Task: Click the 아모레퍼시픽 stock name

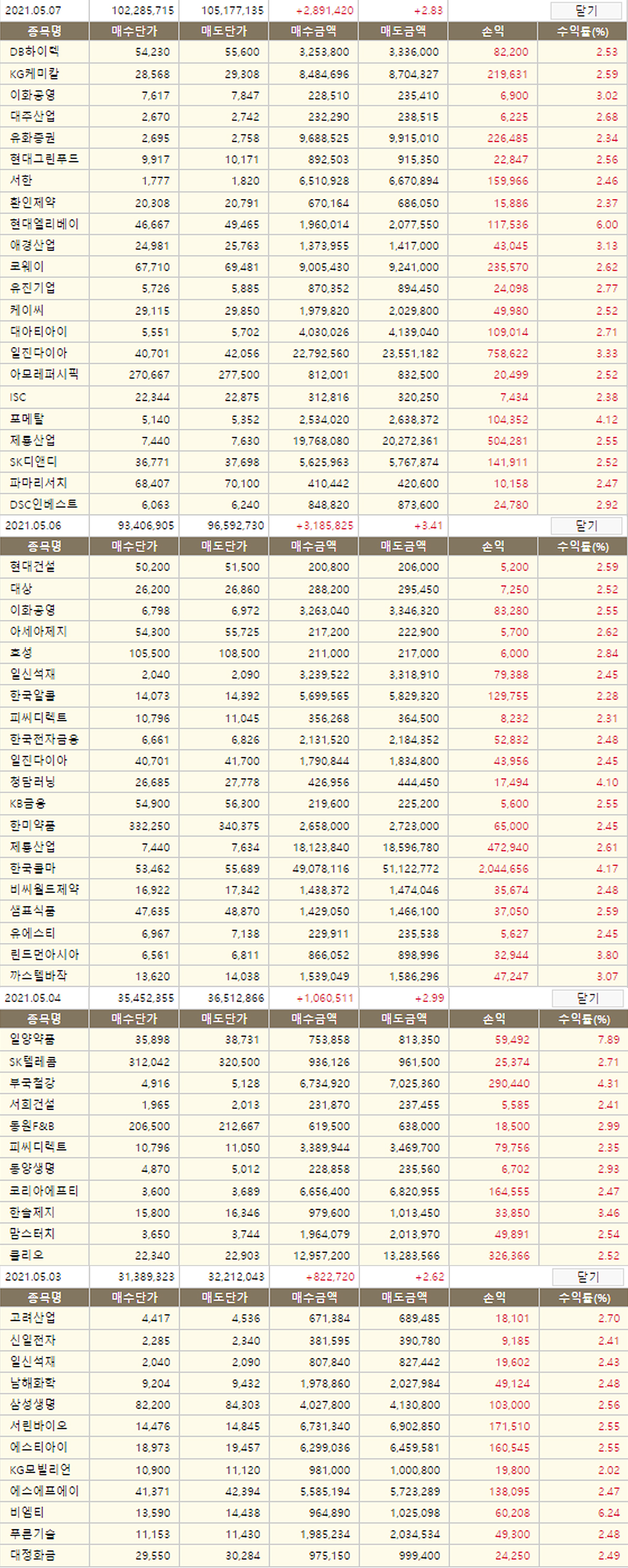Action: pyautogui.click(x=44, y=375)
